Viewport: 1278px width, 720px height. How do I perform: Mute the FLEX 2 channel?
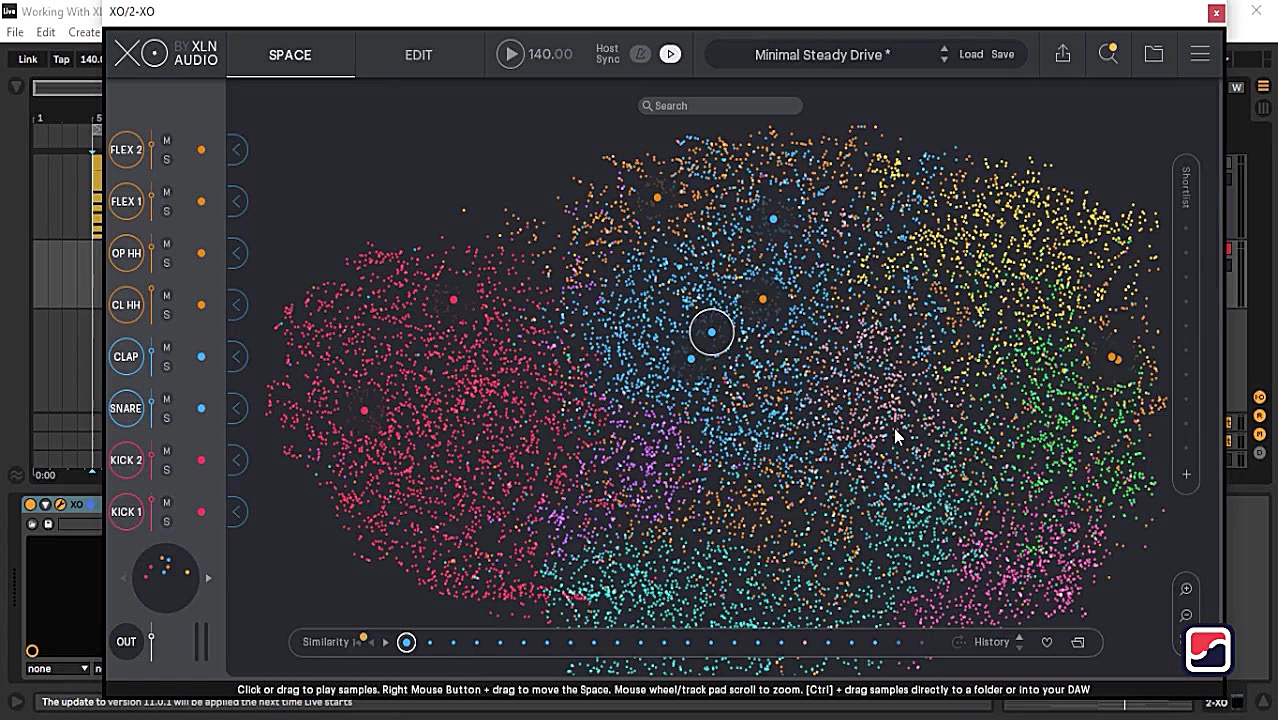pos(167,141)
